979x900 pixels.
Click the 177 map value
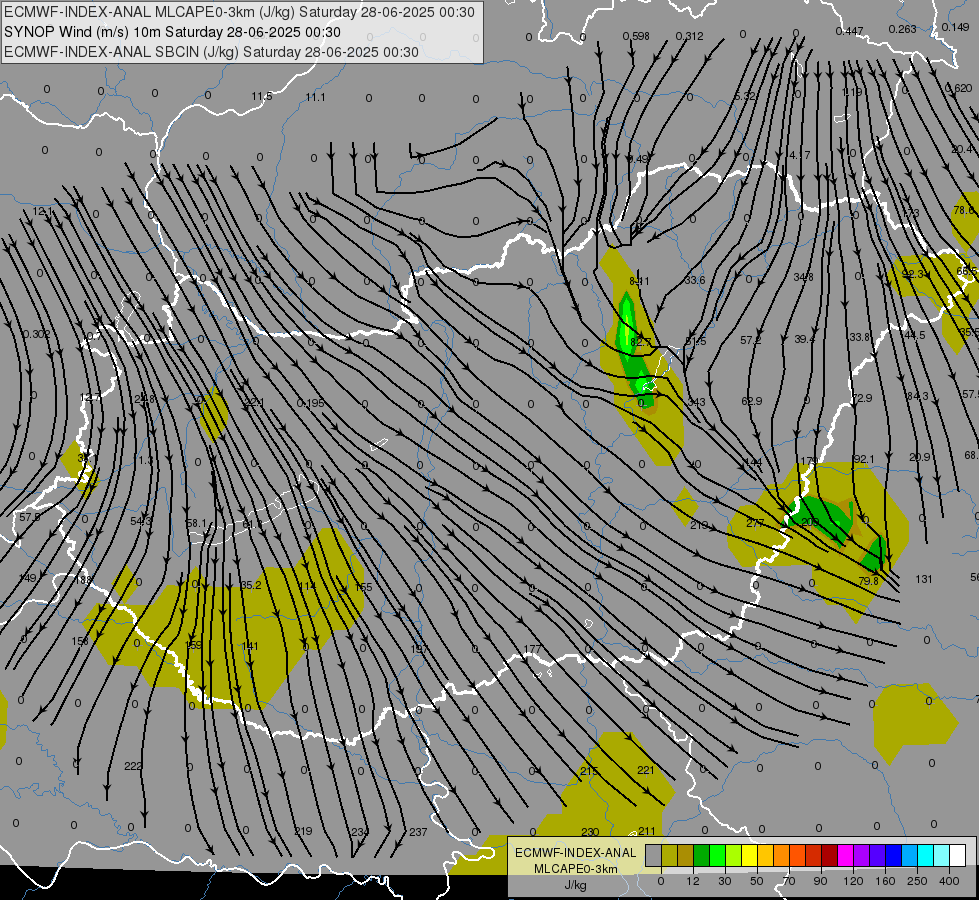coord(532,650)
